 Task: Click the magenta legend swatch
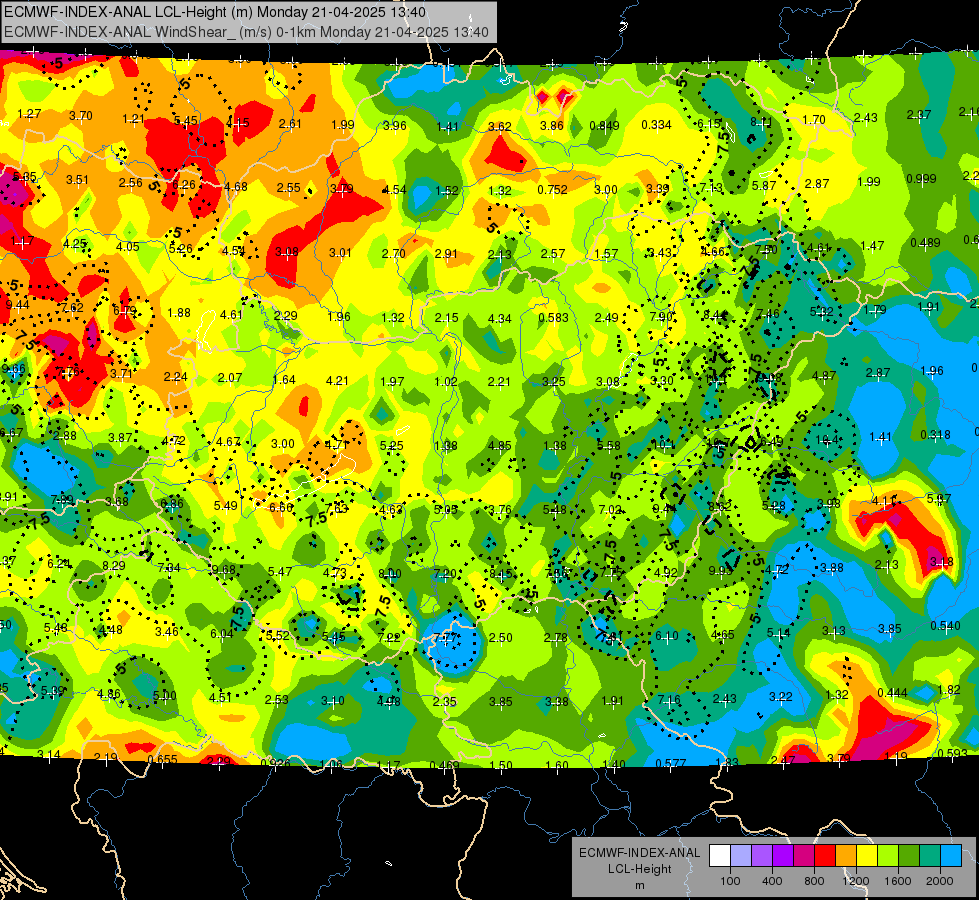click(x=804, y=856)
